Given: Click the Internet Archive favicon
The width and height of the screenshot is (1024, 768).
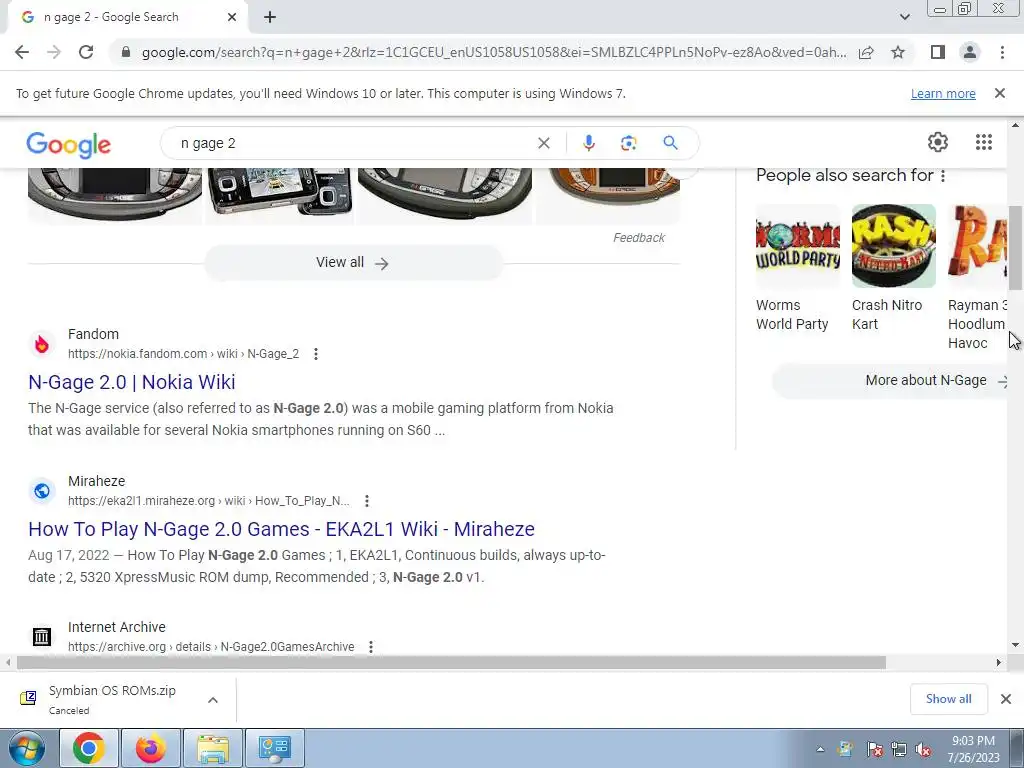Looking at the screenshot, I should [42, 637].
